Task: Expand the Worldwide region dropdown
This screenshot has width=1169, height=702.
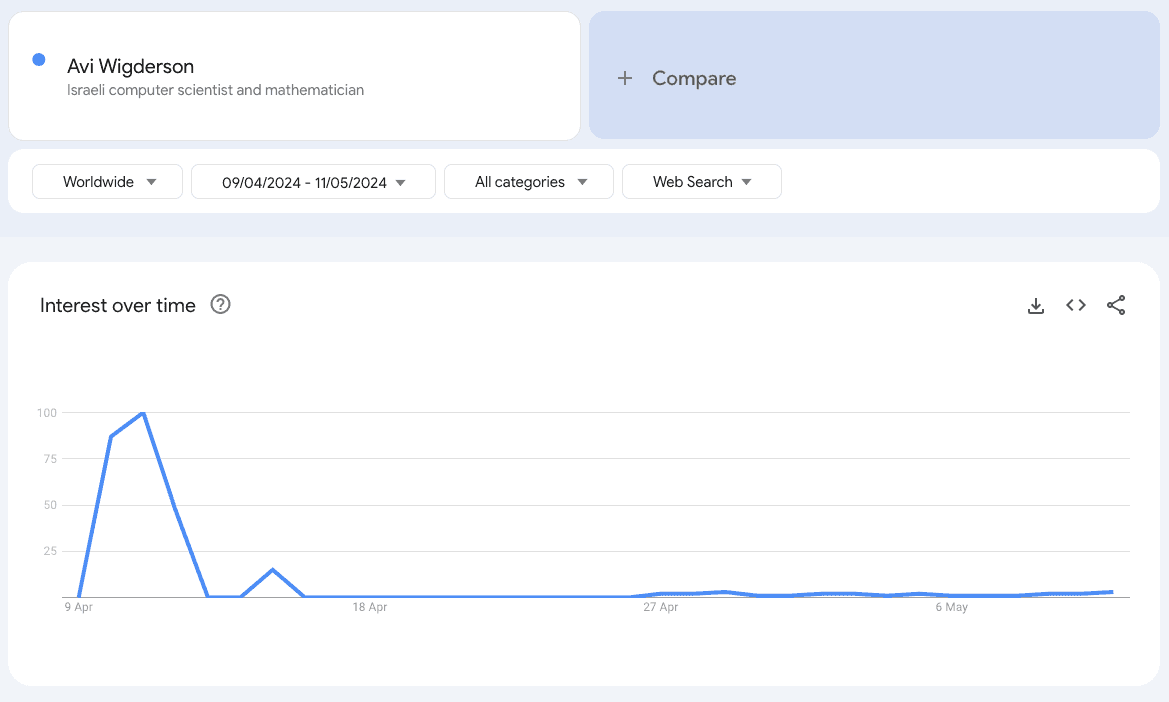Action: click(x=108, y=182)
